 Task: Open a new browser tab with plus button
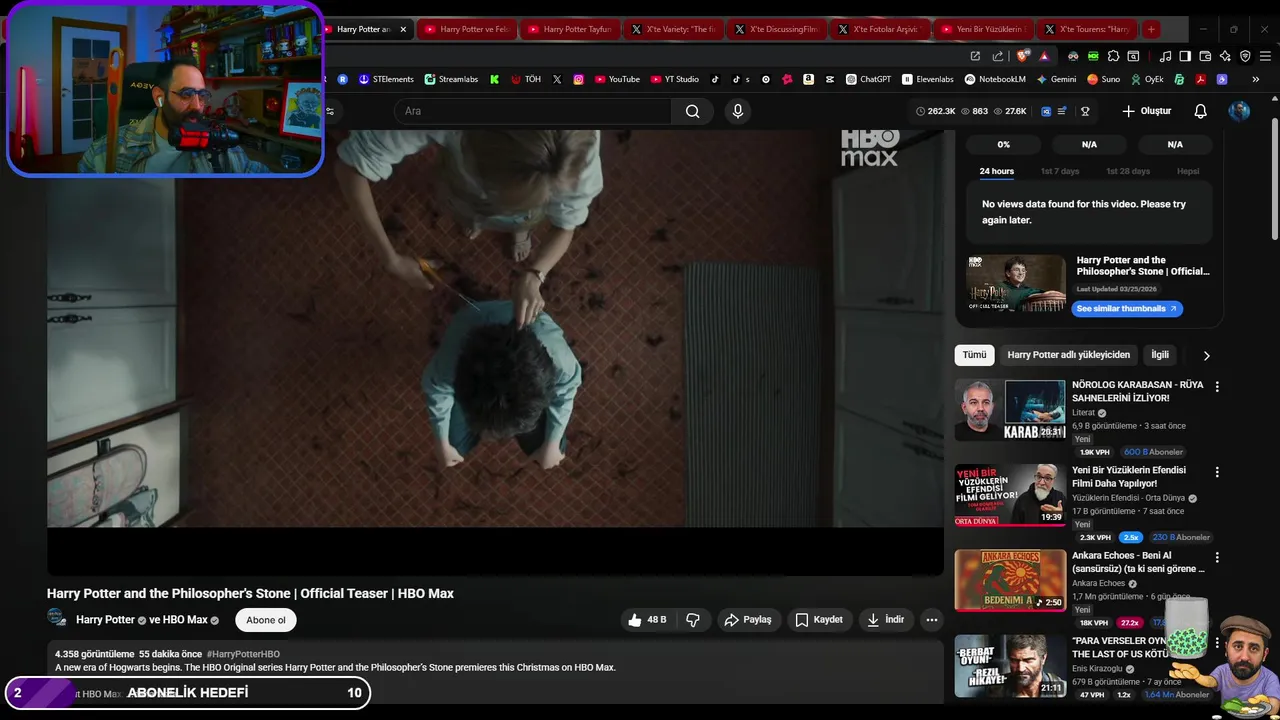(x=1151, y=29)
